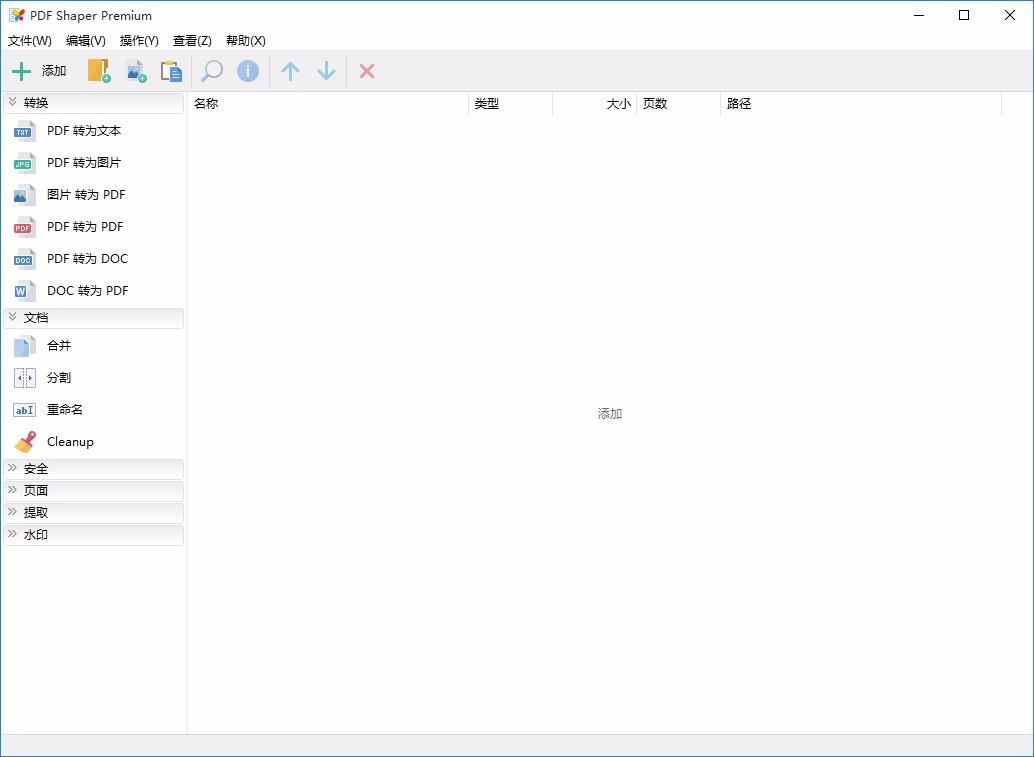Expand the 安全 section
The image size is (1034, 757).
[93, 469]
